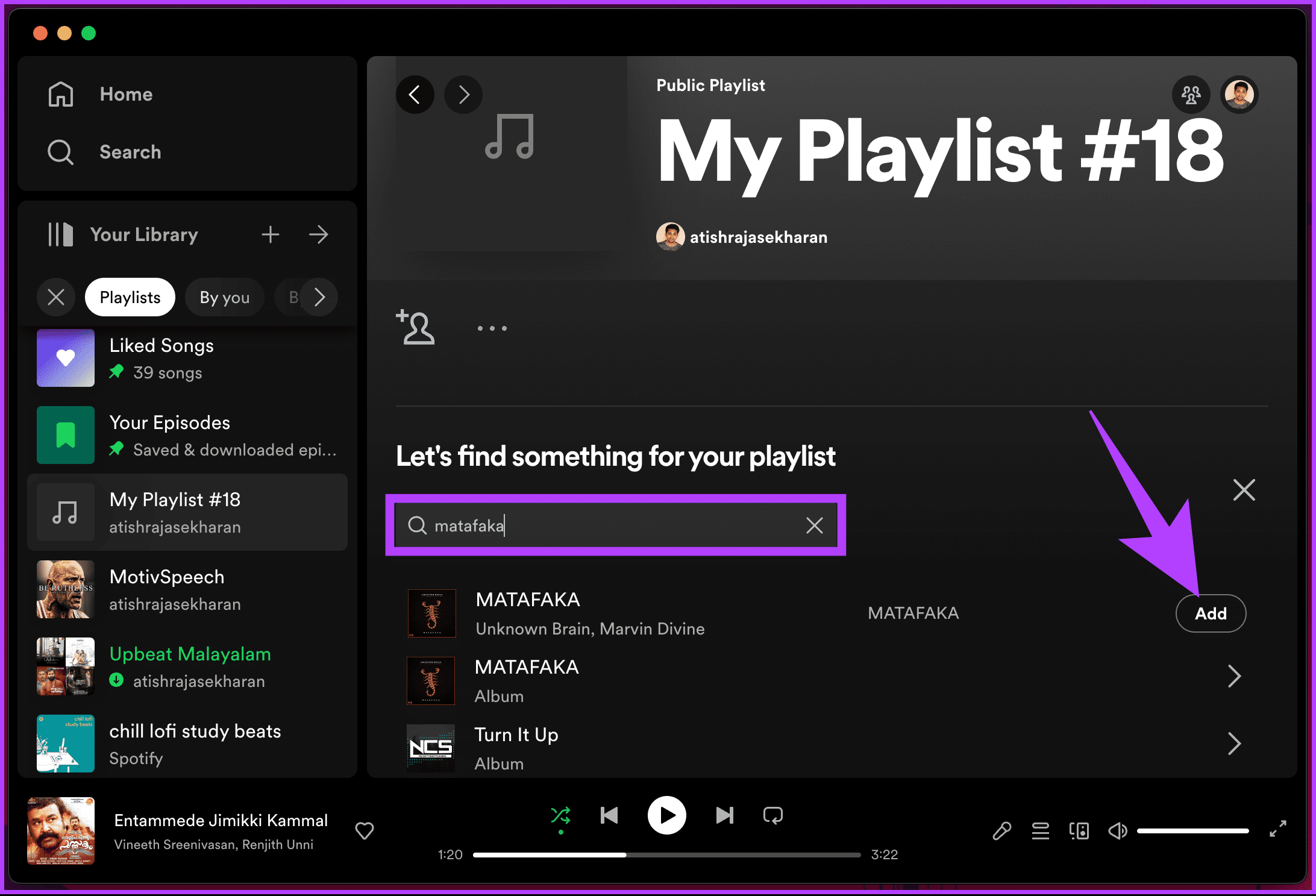Open Vineeth Sreenivasan, Renjith Unni artists
The image size is (1316, 896).
point(214,845)
